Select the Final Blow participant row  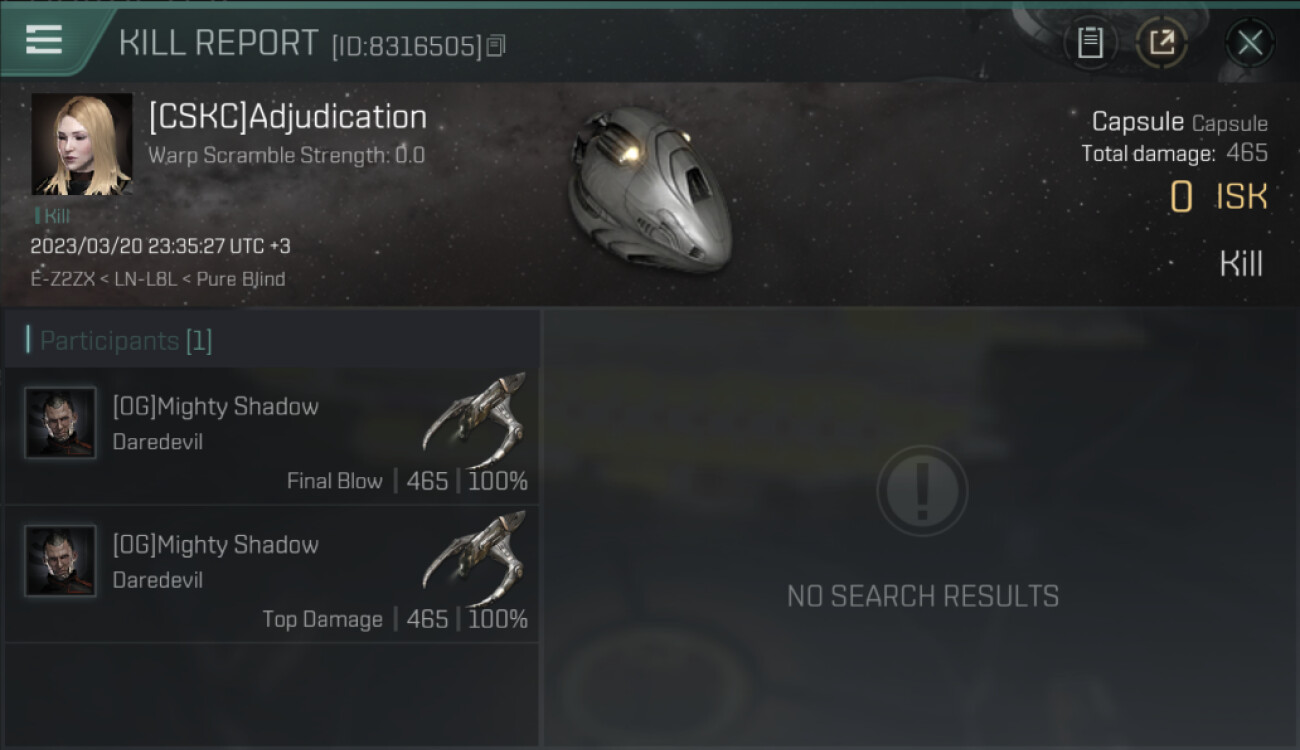coord(272,437)
